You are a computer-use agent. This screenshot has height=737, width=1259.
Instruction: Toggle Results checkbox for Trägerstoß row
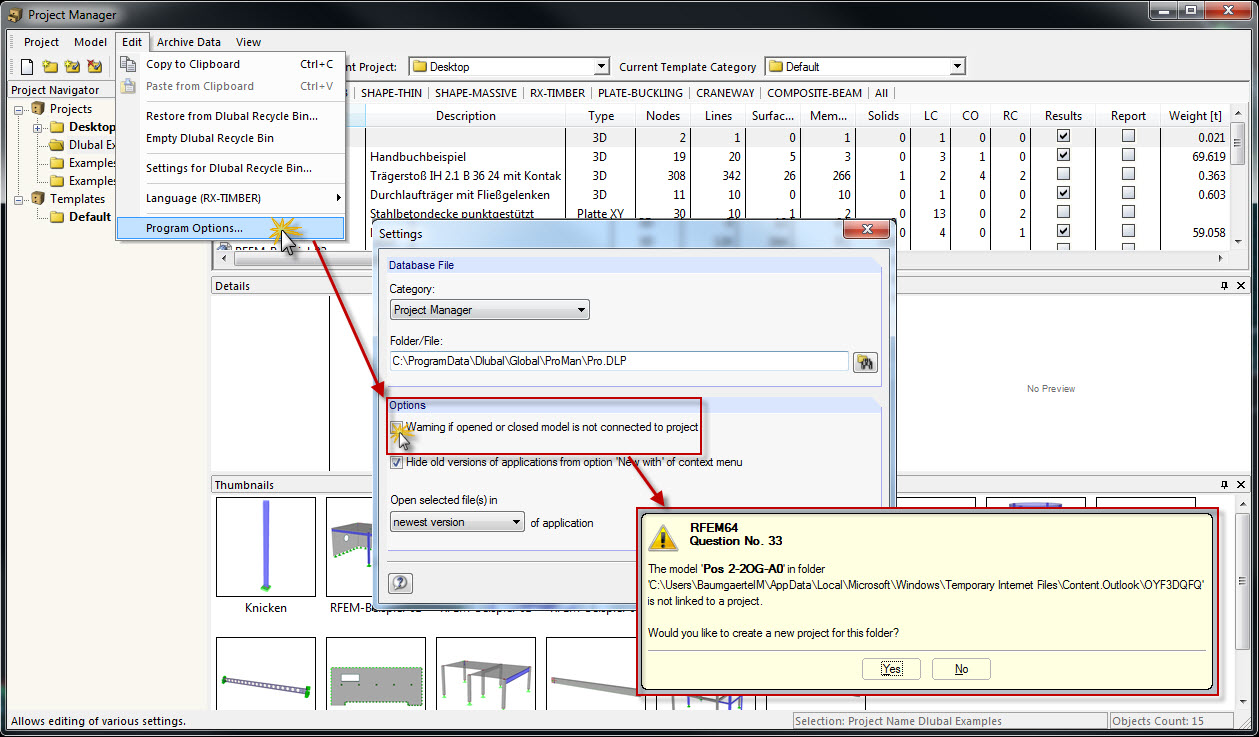pyautogui.click(x=1063, y=175)
